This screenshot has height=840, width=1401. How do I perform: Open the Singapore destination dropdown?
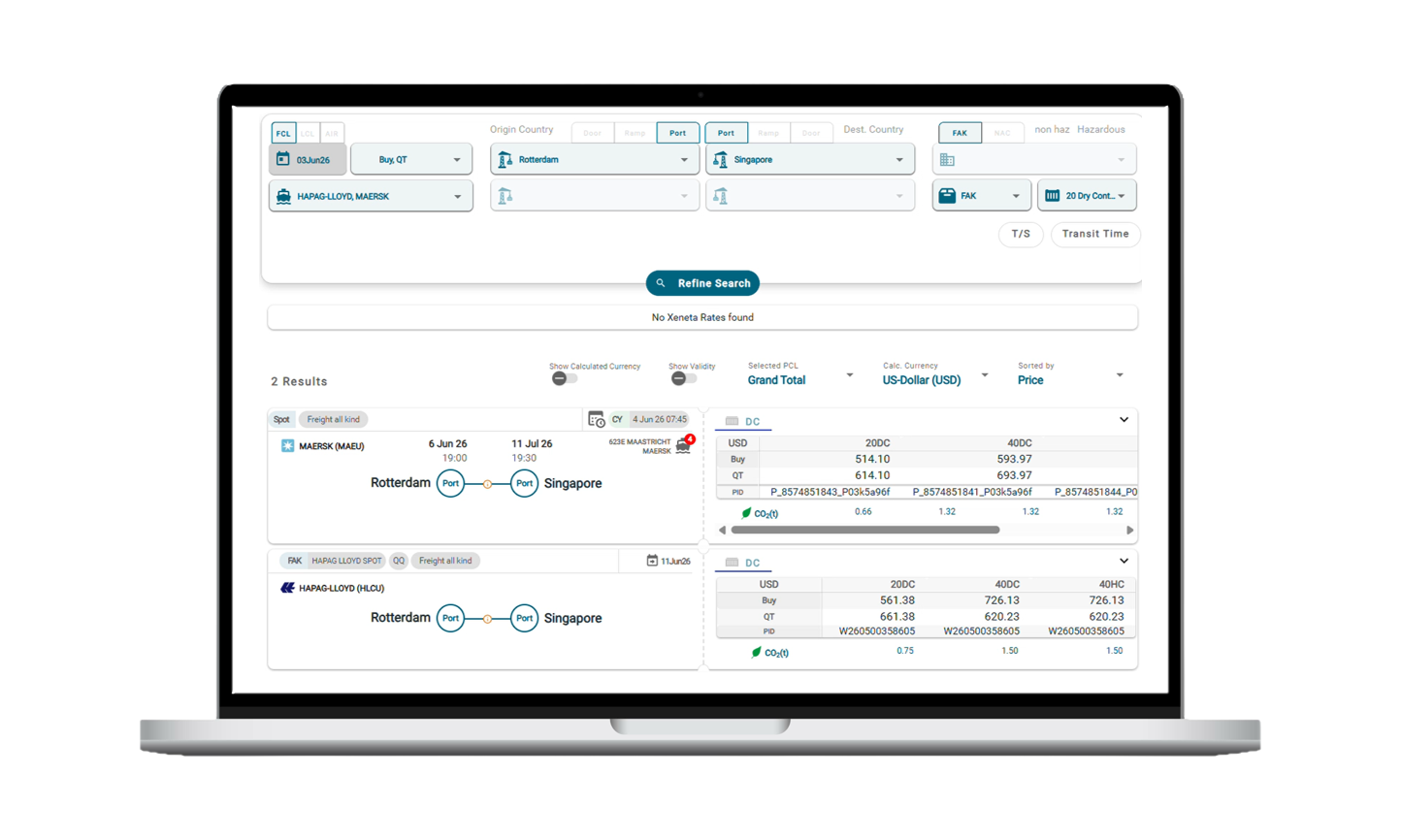tap(810, 159)
